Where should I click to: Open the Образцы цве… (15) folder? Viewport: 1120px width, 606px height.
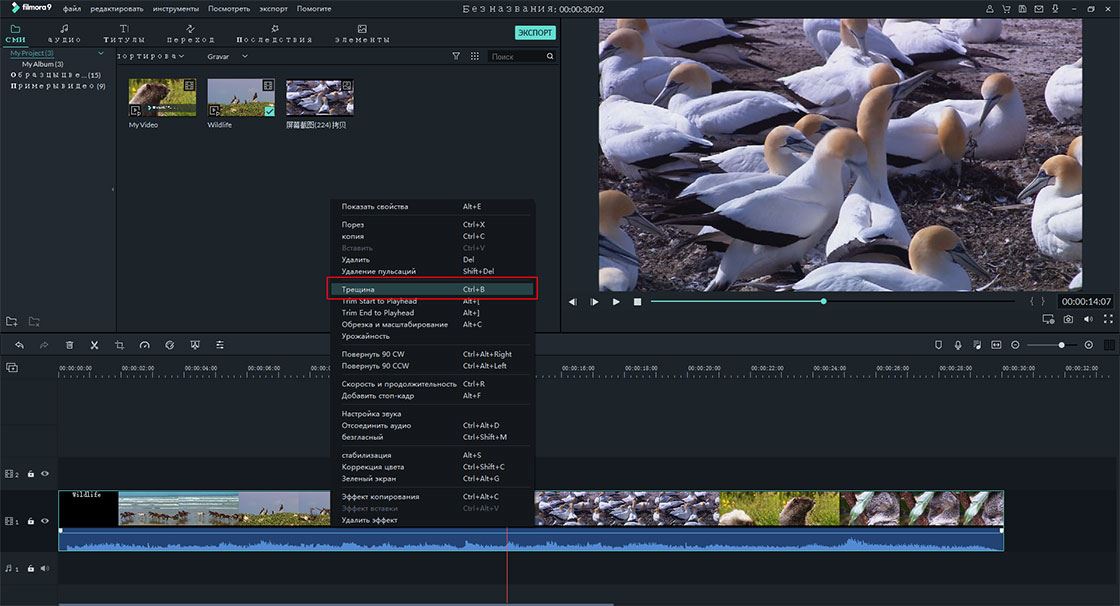[x=56, y=74]
